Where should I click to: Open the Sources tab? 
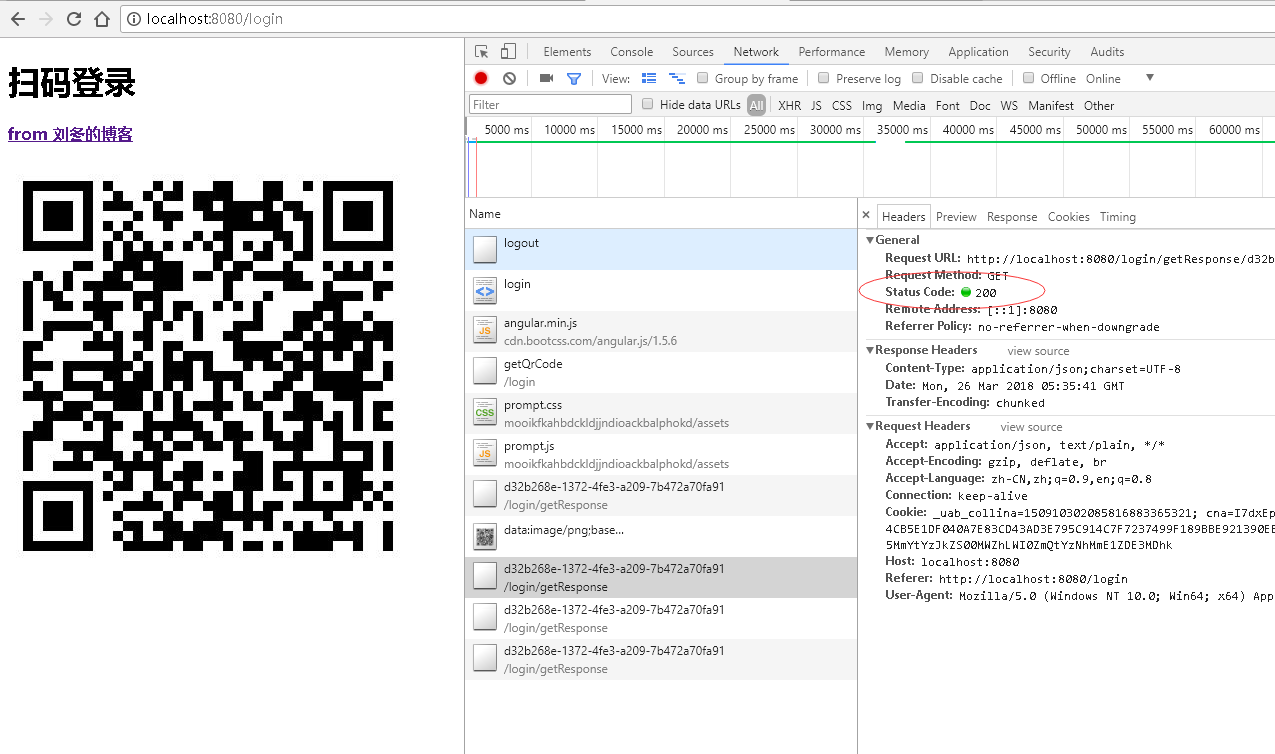click(x=693, y=52)
